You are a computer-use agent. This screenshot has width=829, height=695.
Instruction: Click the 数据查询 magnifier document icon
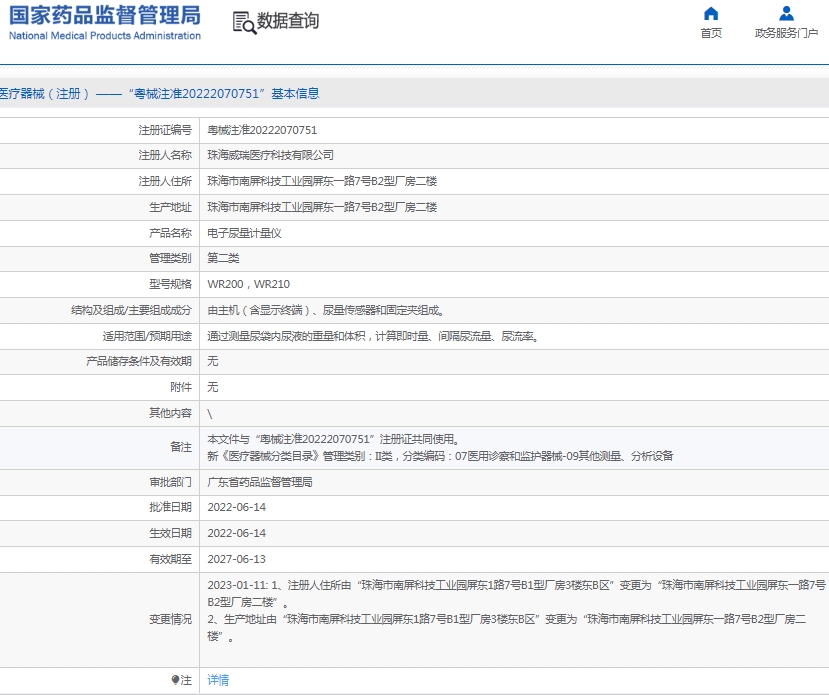pyautogui.click(x=244, y=23)
